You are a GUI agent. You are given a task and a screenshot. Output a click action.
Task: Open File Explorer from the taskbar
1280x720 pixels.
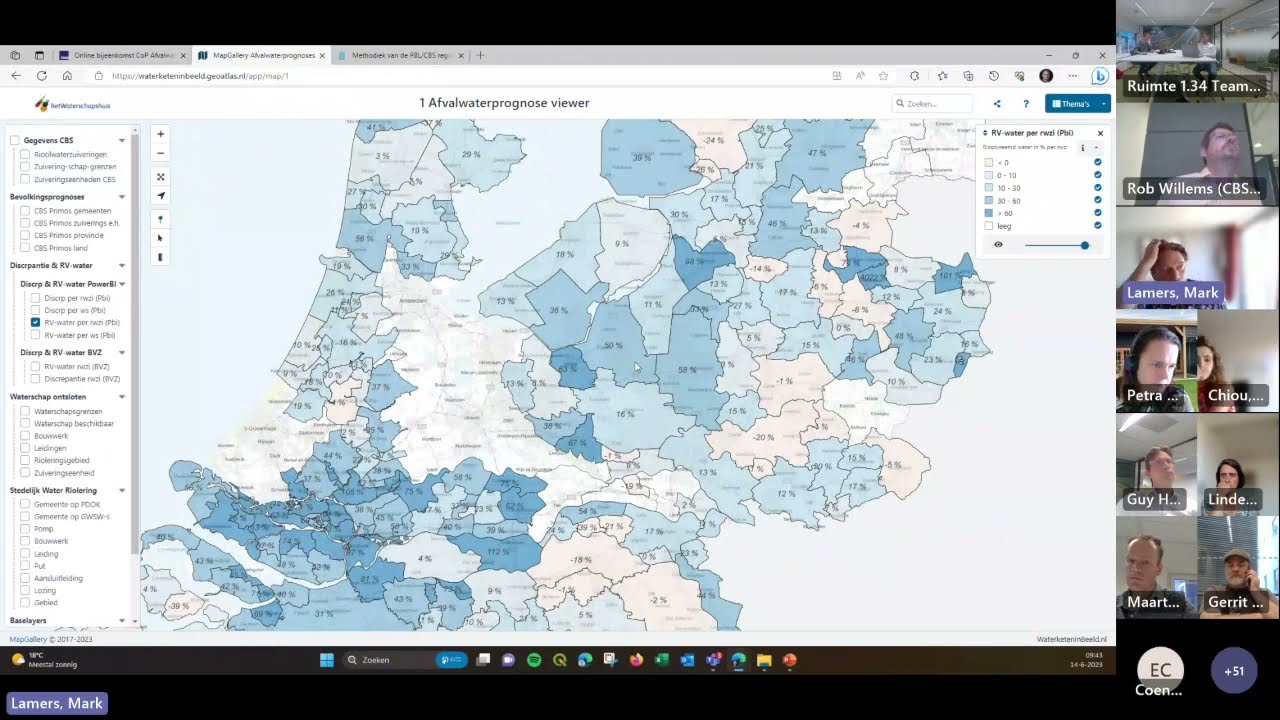[764, 660]
